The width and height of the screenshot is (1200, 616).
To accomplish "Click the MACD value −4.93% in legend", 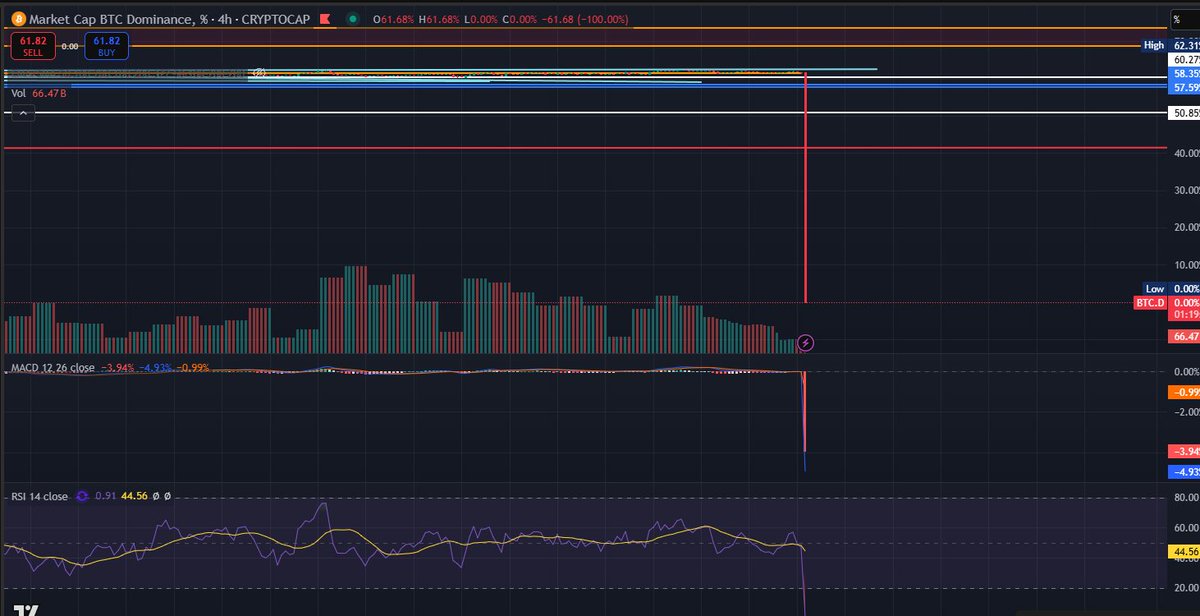I will click(x=157, y=368).
